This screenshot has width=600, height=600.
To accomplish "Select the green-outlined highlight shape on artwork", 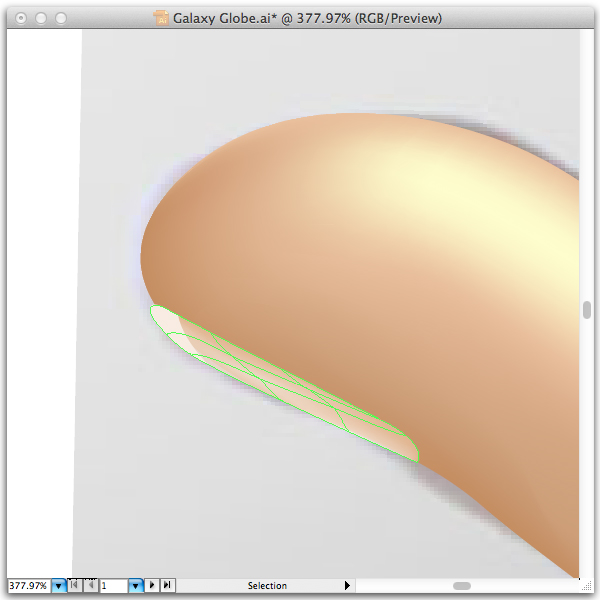I will tap(283, 386).
